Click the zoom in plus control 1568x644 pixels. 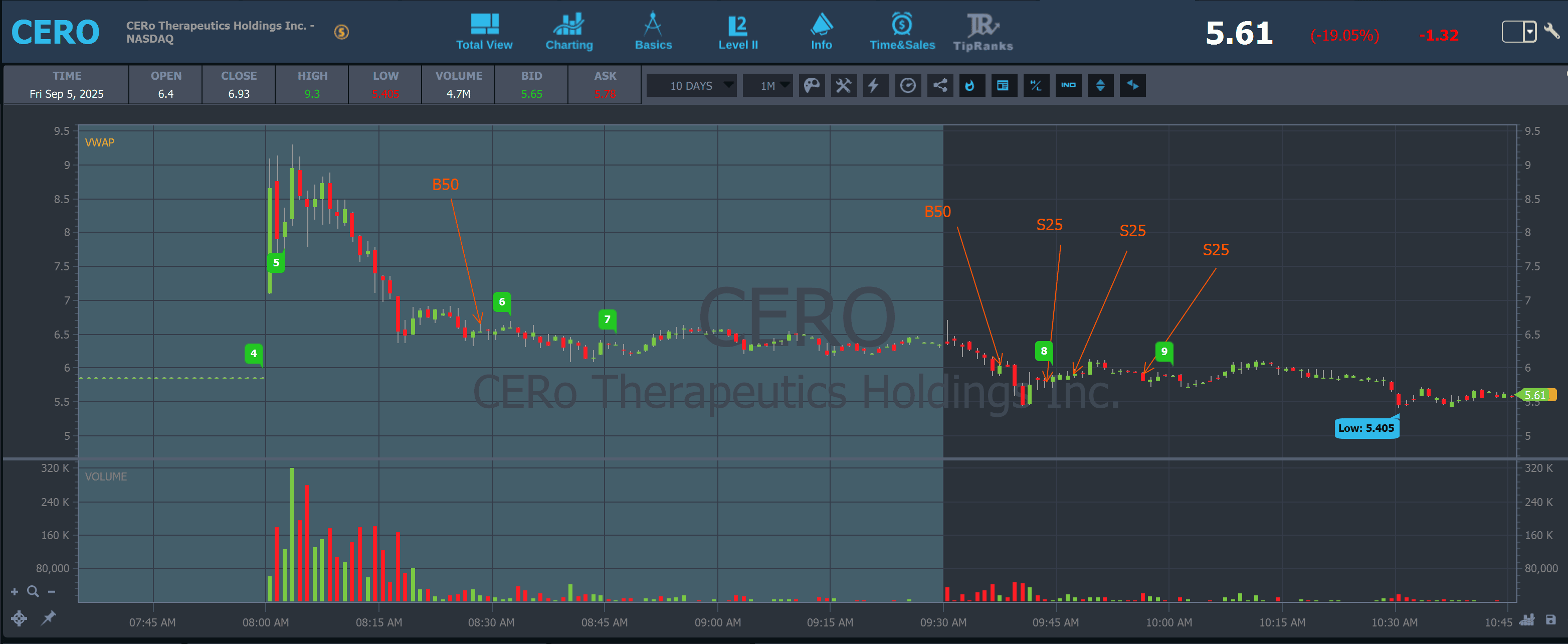[15, 592]
